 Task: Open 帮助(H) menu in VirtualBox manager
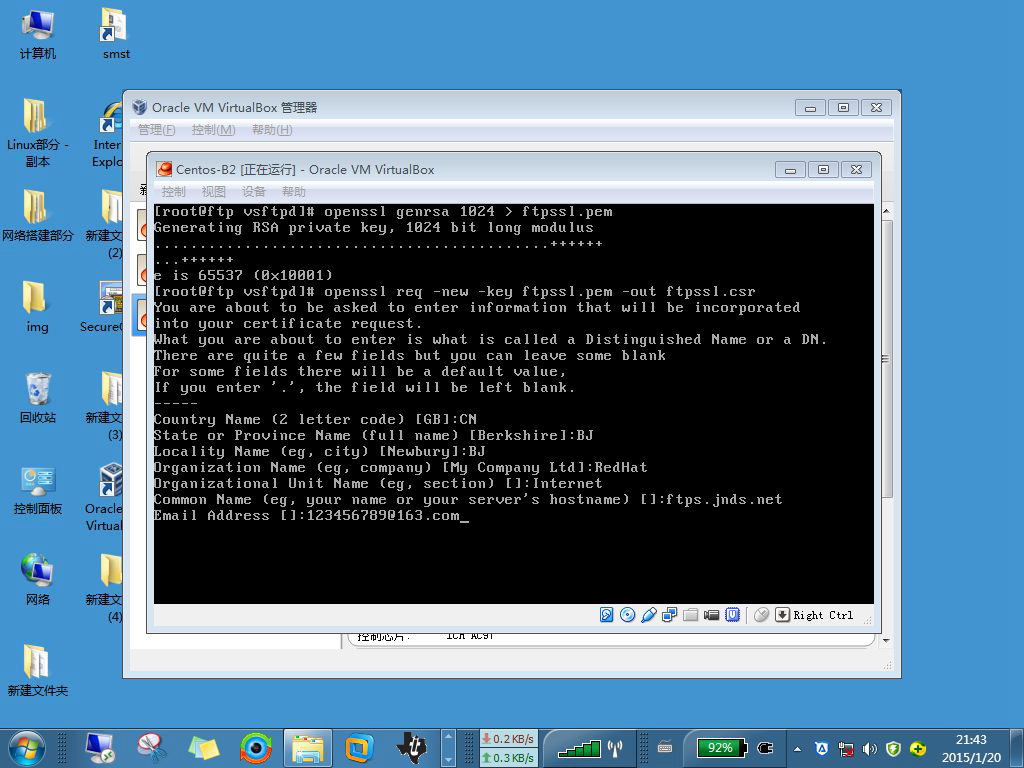click(272, 130)
